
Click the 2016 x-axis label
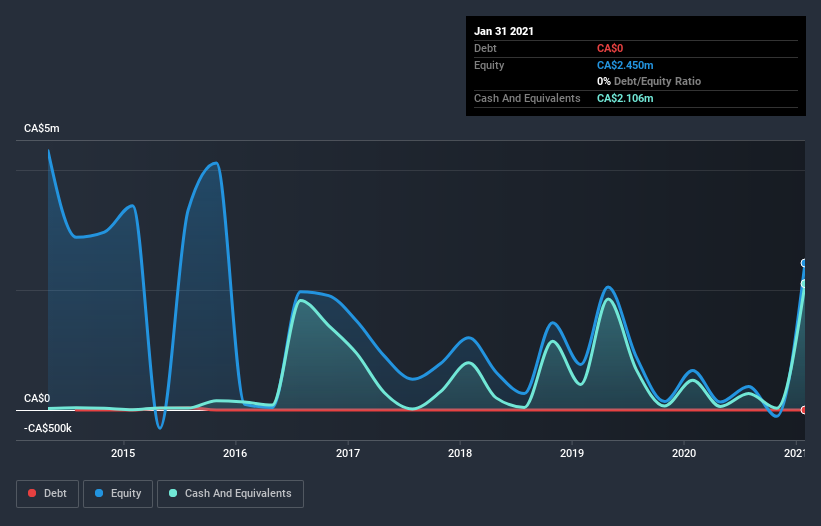[235, 453]
